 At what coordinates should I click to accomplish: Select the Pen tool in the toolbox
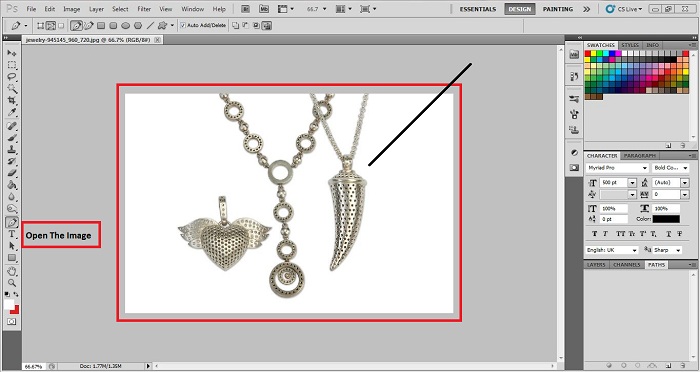coord(12,222)
